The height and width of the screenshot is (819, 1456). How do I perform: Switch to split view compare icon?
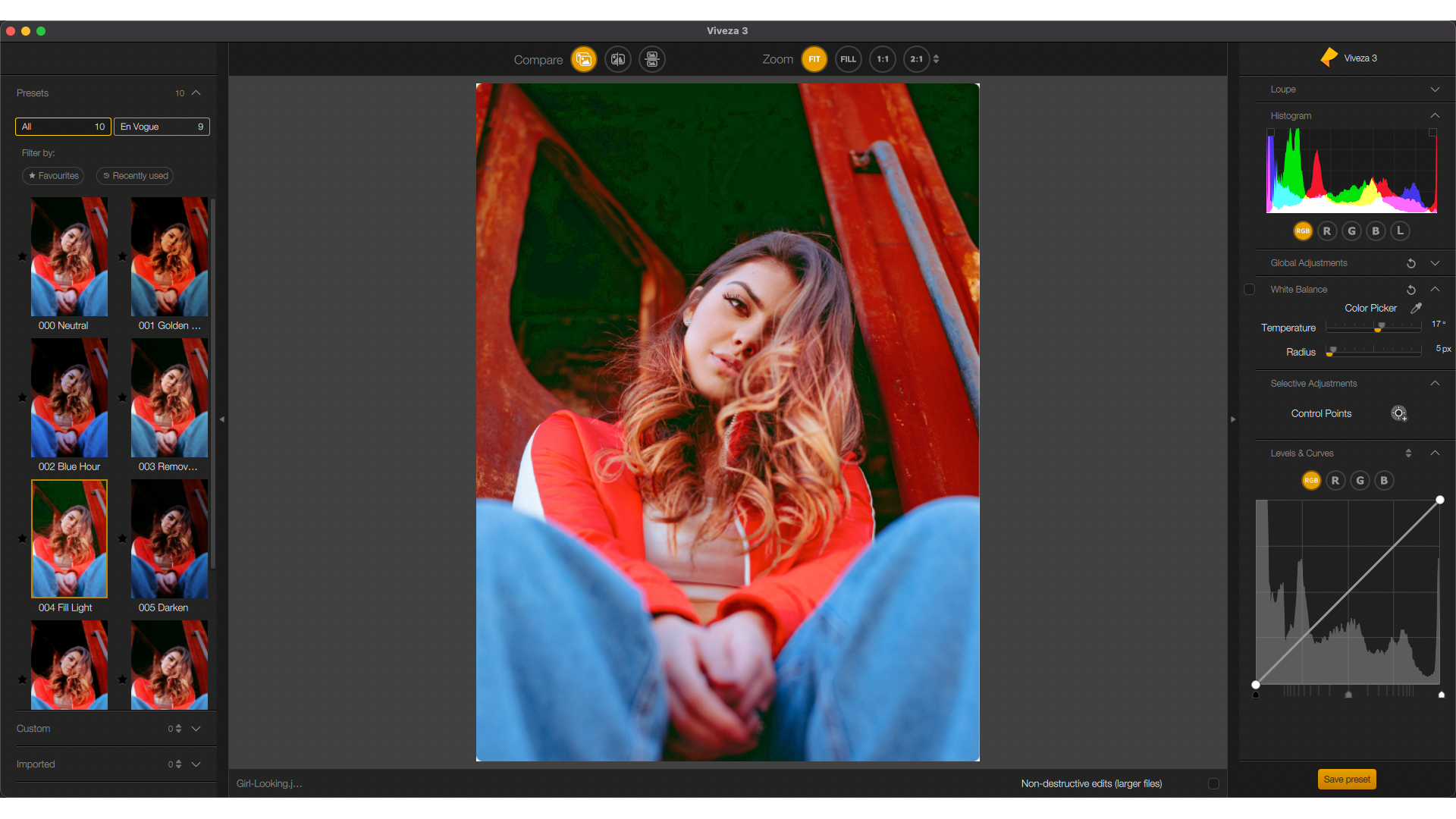(618, 59)
